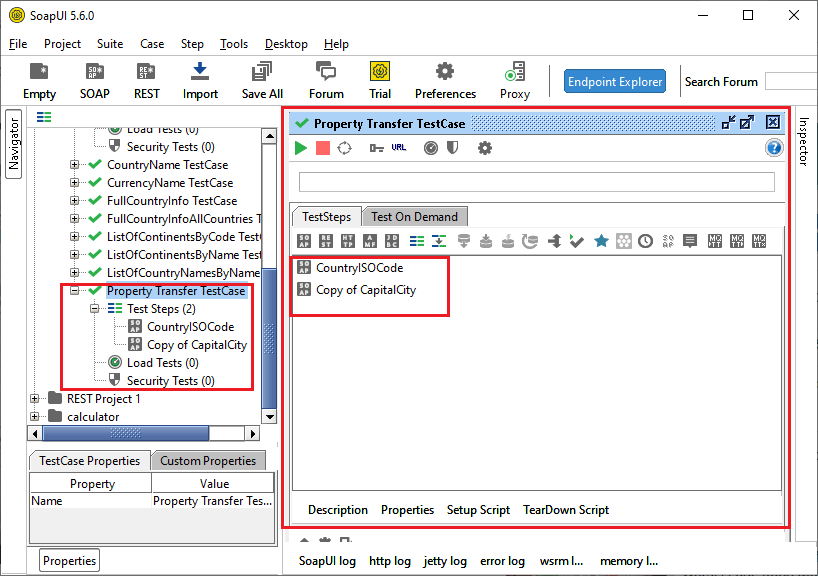818x576 pixels.
Task: Expand CurrencyName TestCase node
Action: point(75,183)
